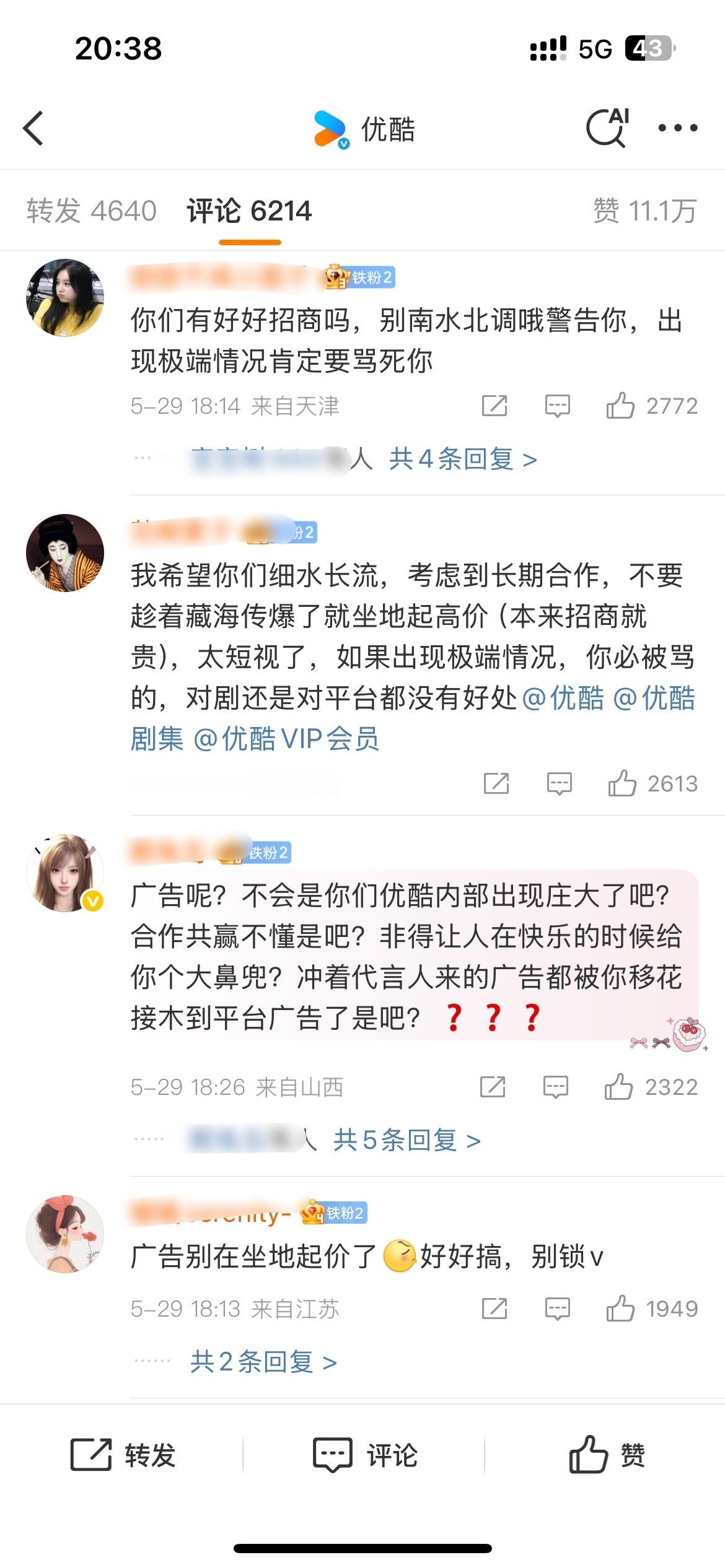The image size is (725, 1568).
Task: Switch to the 转发 4640 tab
Action: pos(92,211)
